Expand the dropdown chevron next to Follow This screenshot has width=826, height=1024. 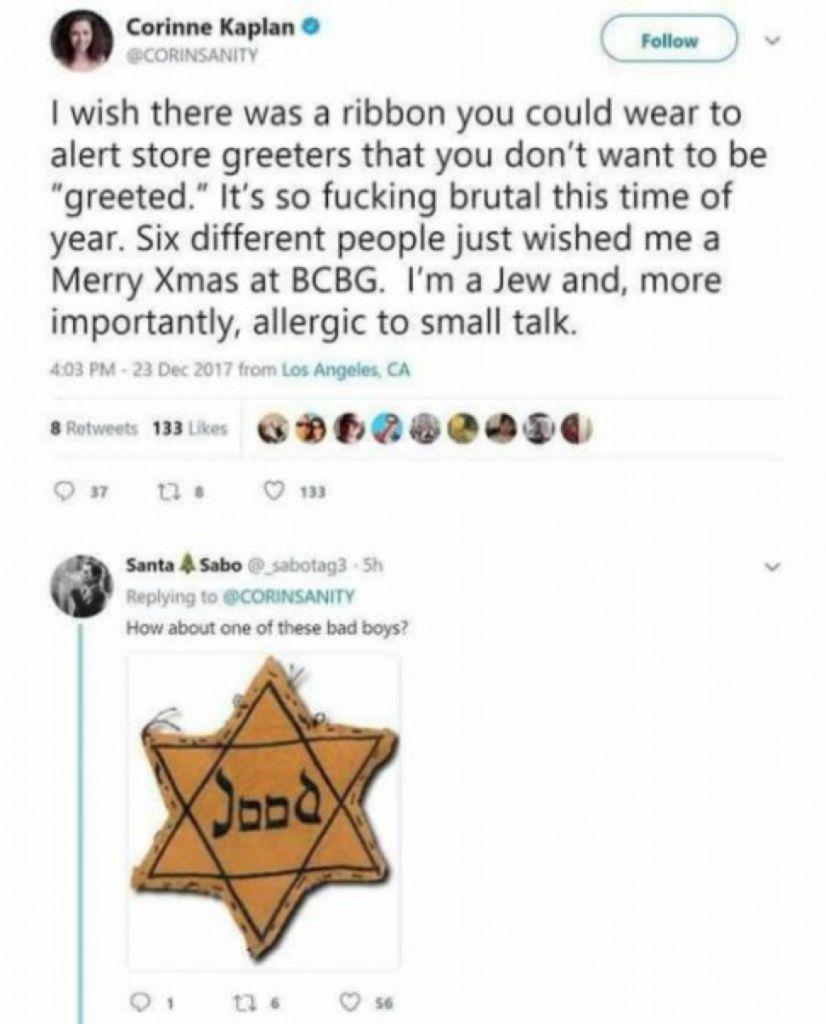coord(773,40)
